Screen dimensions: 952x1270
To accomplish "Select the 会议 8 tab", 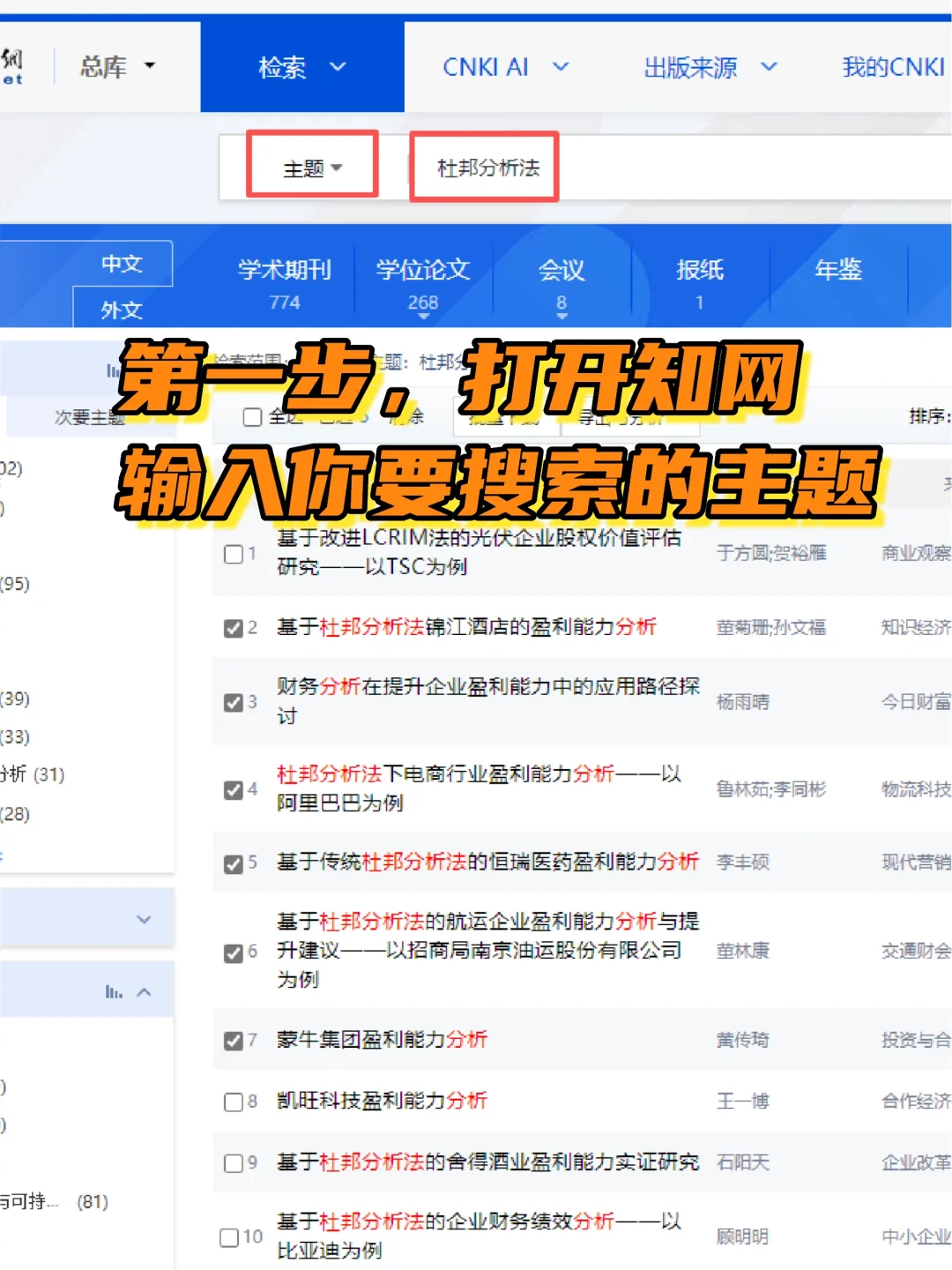I will 562,282.
